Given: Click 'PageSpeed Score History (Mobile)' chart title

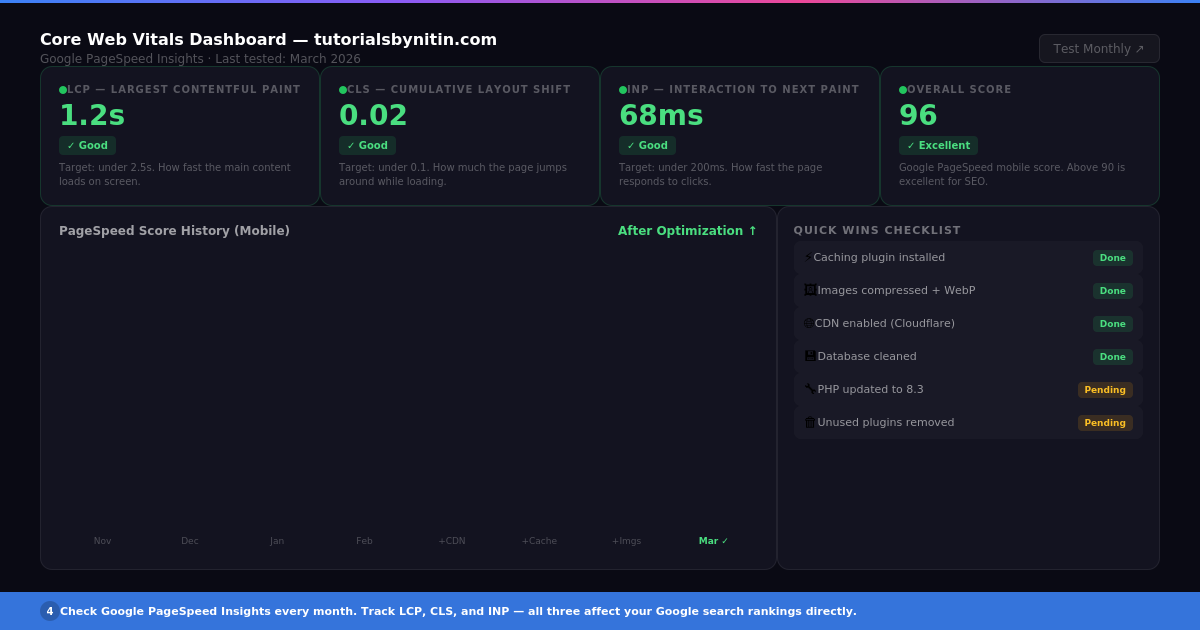Looking at the screenshot, I should coord(174,231).
